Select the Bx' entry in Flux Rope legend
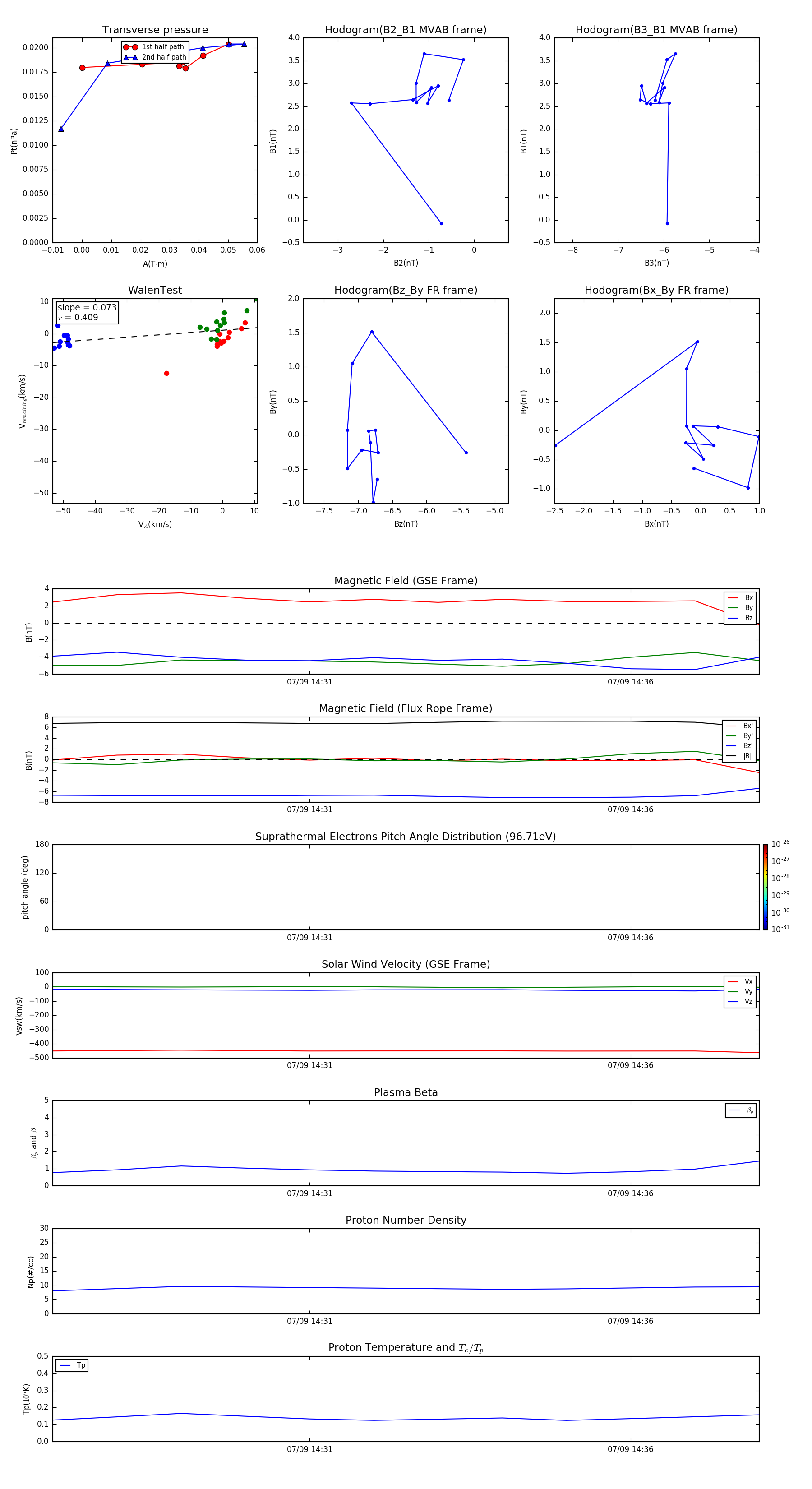The width and height of the screenshot is (812, 1489). coord(739,726)
